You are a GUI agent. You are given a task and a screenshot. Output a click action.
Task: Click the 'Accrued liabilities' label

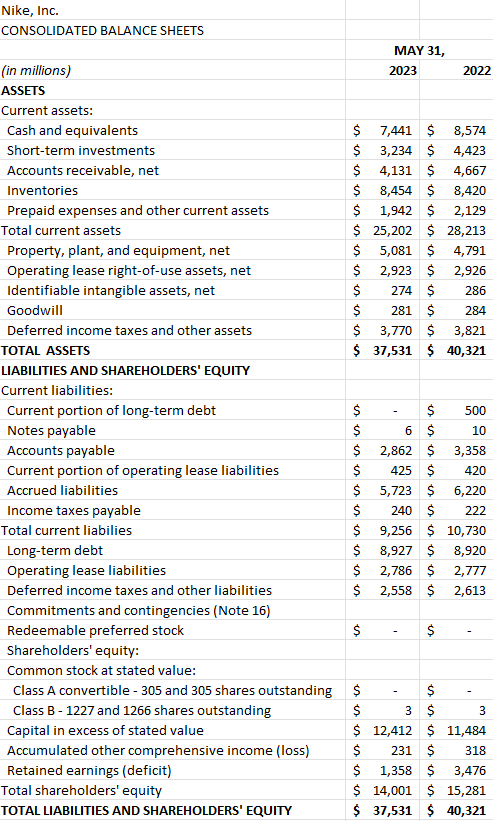(x=62, y=490)
